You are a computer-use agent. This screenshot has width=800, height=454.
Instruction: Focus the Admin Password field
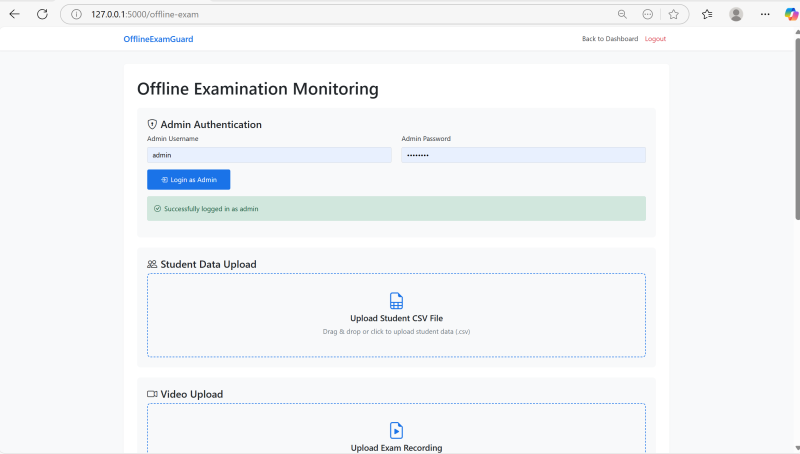tap(523, 155)
